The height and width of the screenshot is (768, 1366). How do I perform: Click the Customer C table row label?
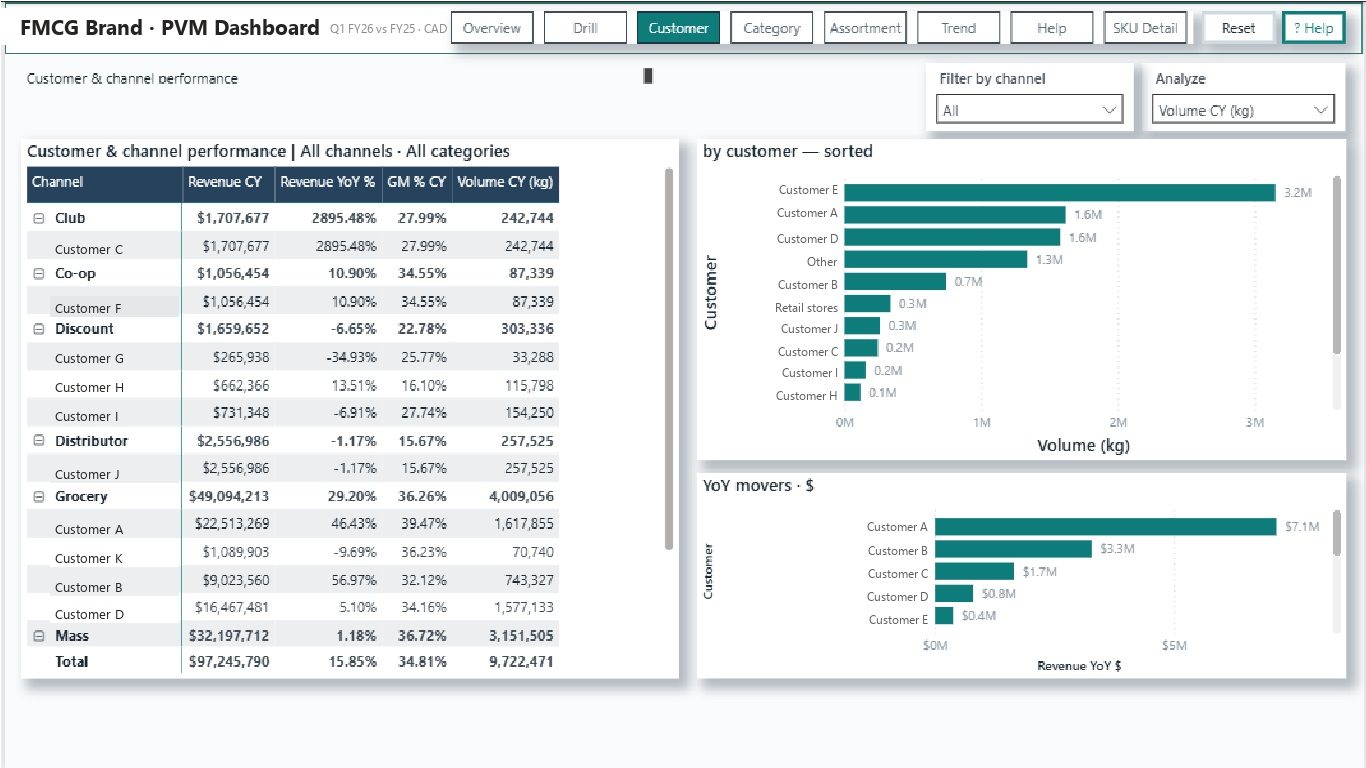pyautogui.click(x=89, y=250)
